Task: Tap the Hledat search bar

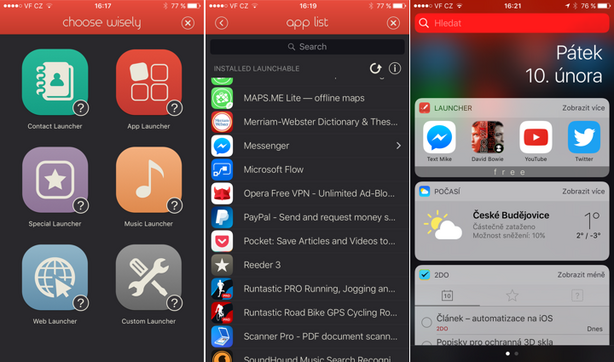Action: (x=512, y=23)
